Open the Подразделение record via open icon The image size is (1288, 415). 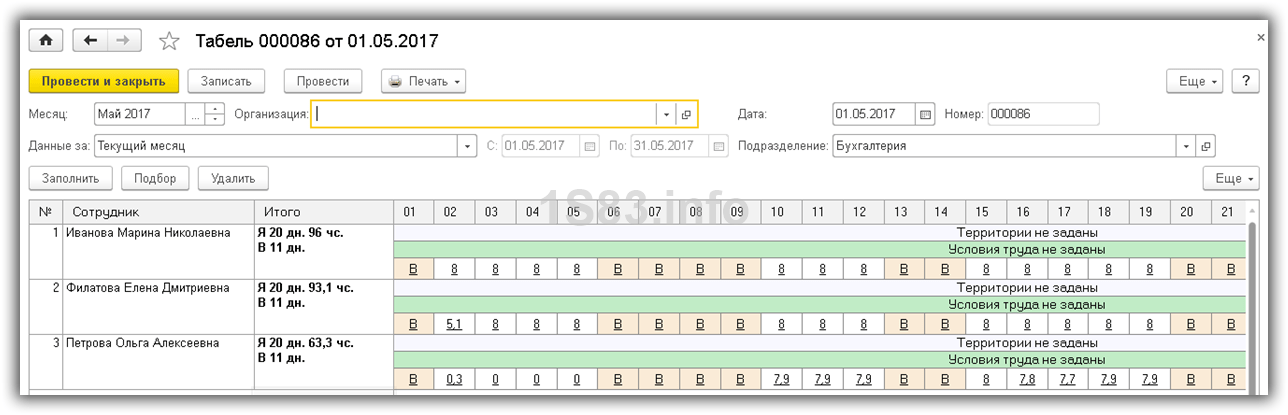coord(1205,146)
